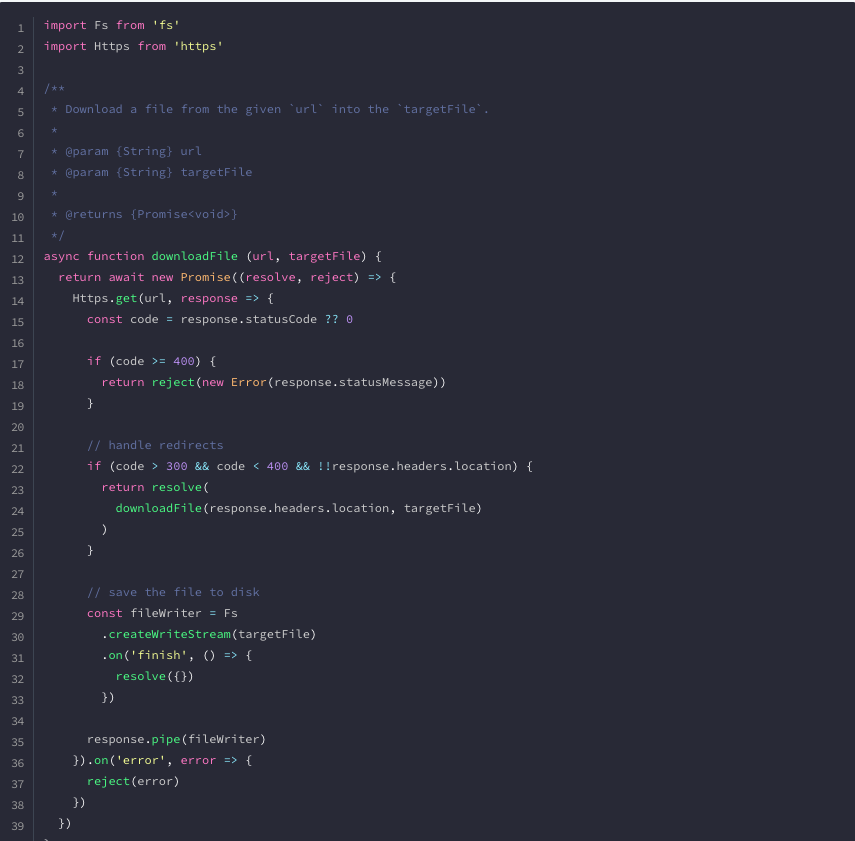Click '@param {String} targetFile' comment
The image size is (855, 841).
point(152,172)
